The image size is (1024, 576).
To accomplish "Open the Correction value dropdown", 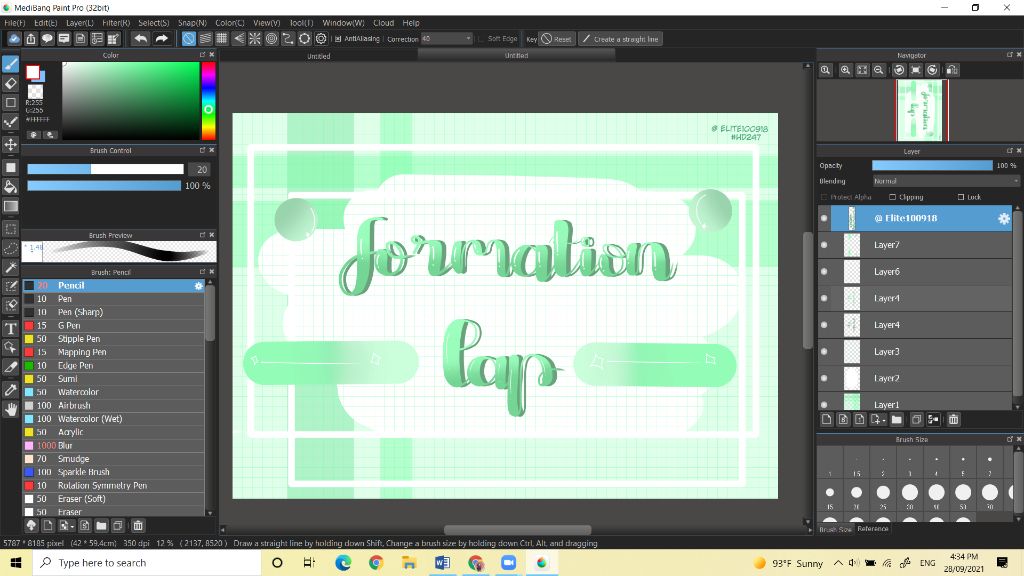I will [446, 39].
